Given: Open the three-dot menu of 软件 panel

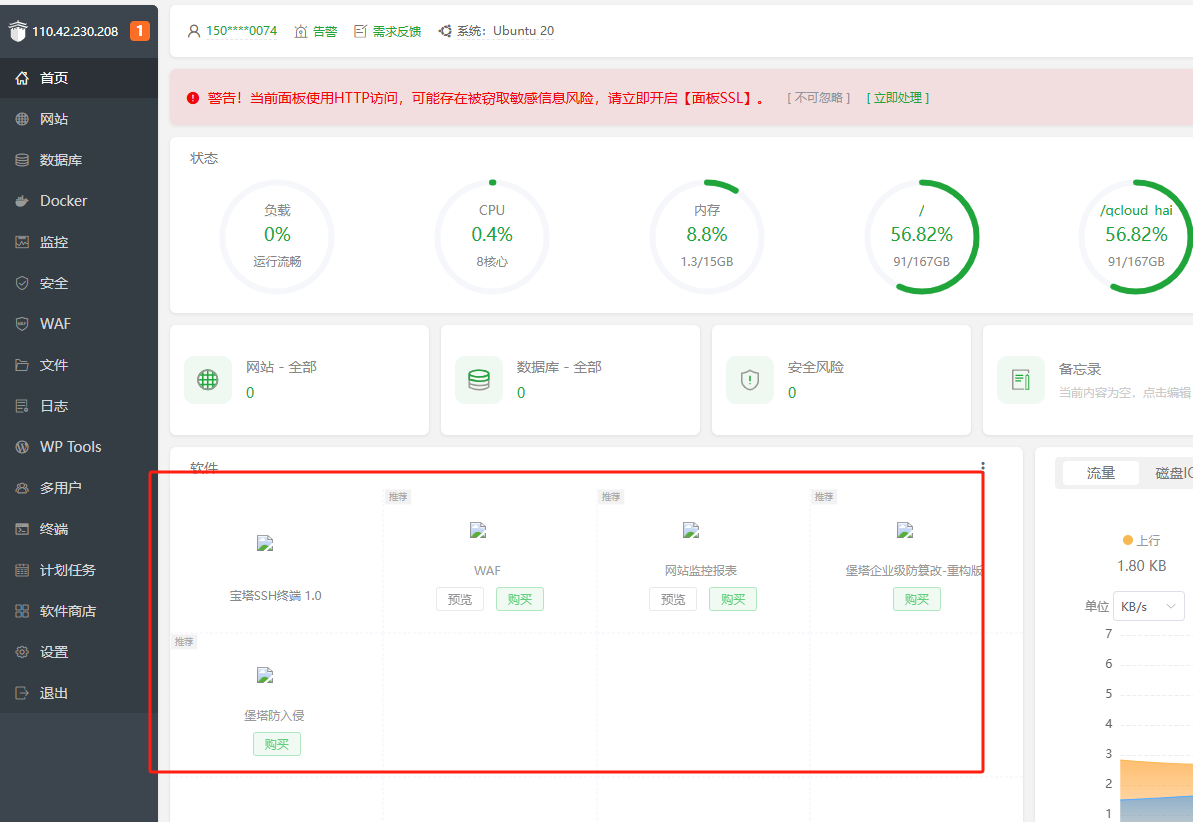Looking at the screenshot, I should [x=983, y=467].
